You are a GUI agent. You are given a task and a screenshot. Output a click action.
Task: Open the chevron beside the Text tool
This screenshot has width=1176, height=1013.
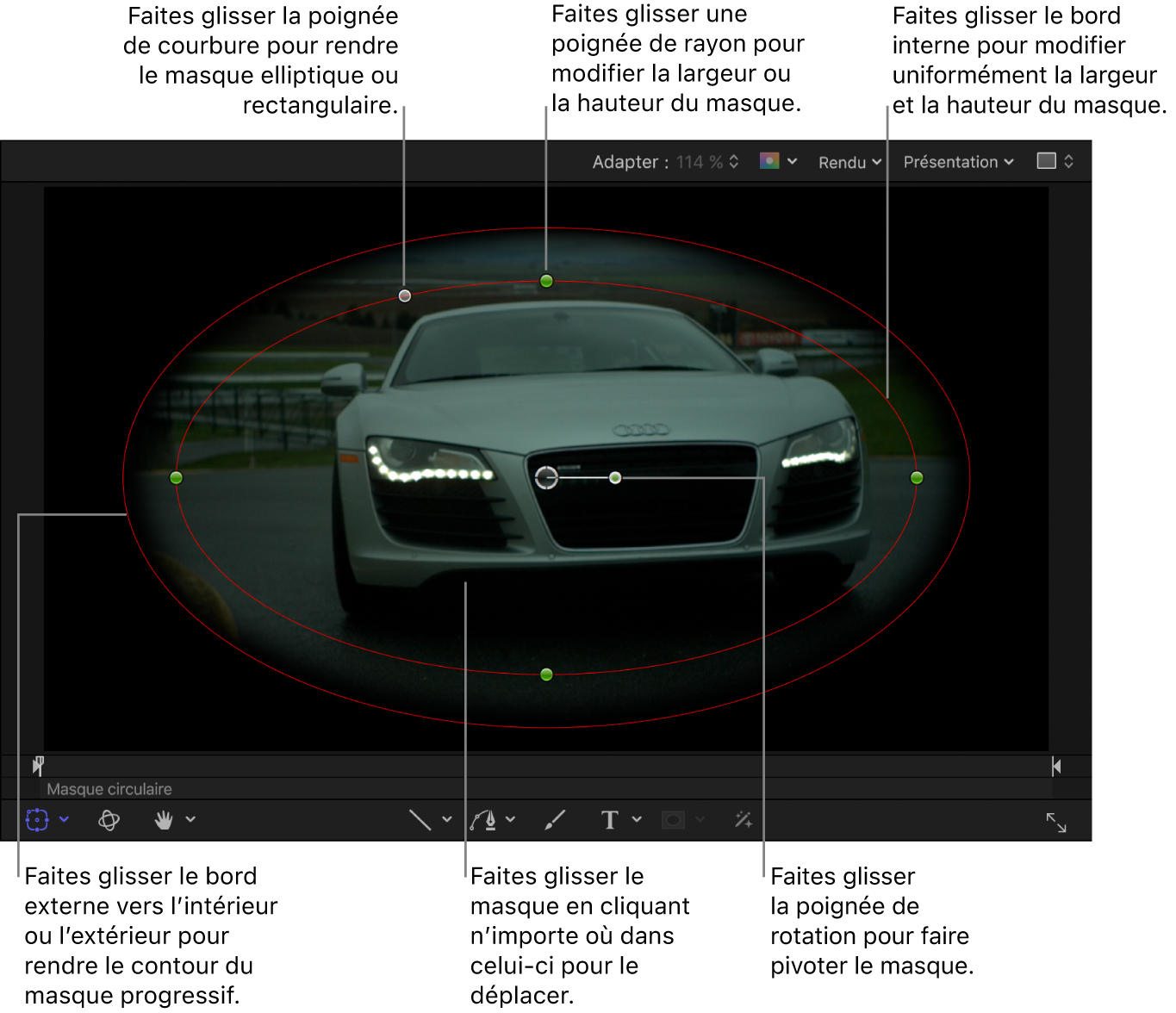(x=637, y=819)
